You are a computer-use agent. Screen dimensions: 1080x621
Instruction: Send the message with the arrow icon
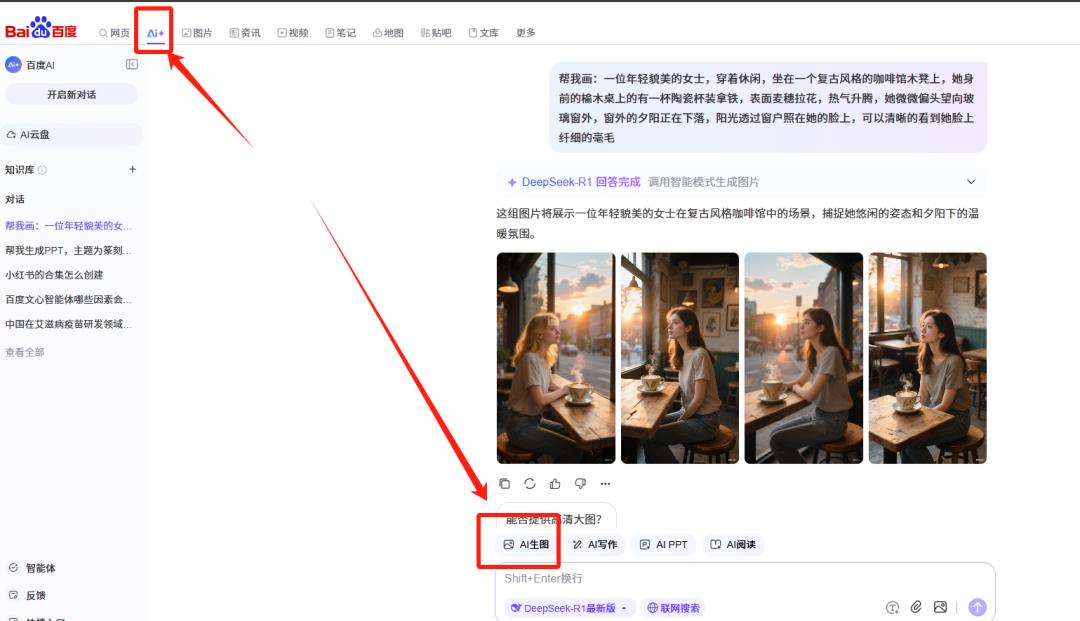point(977,608)
